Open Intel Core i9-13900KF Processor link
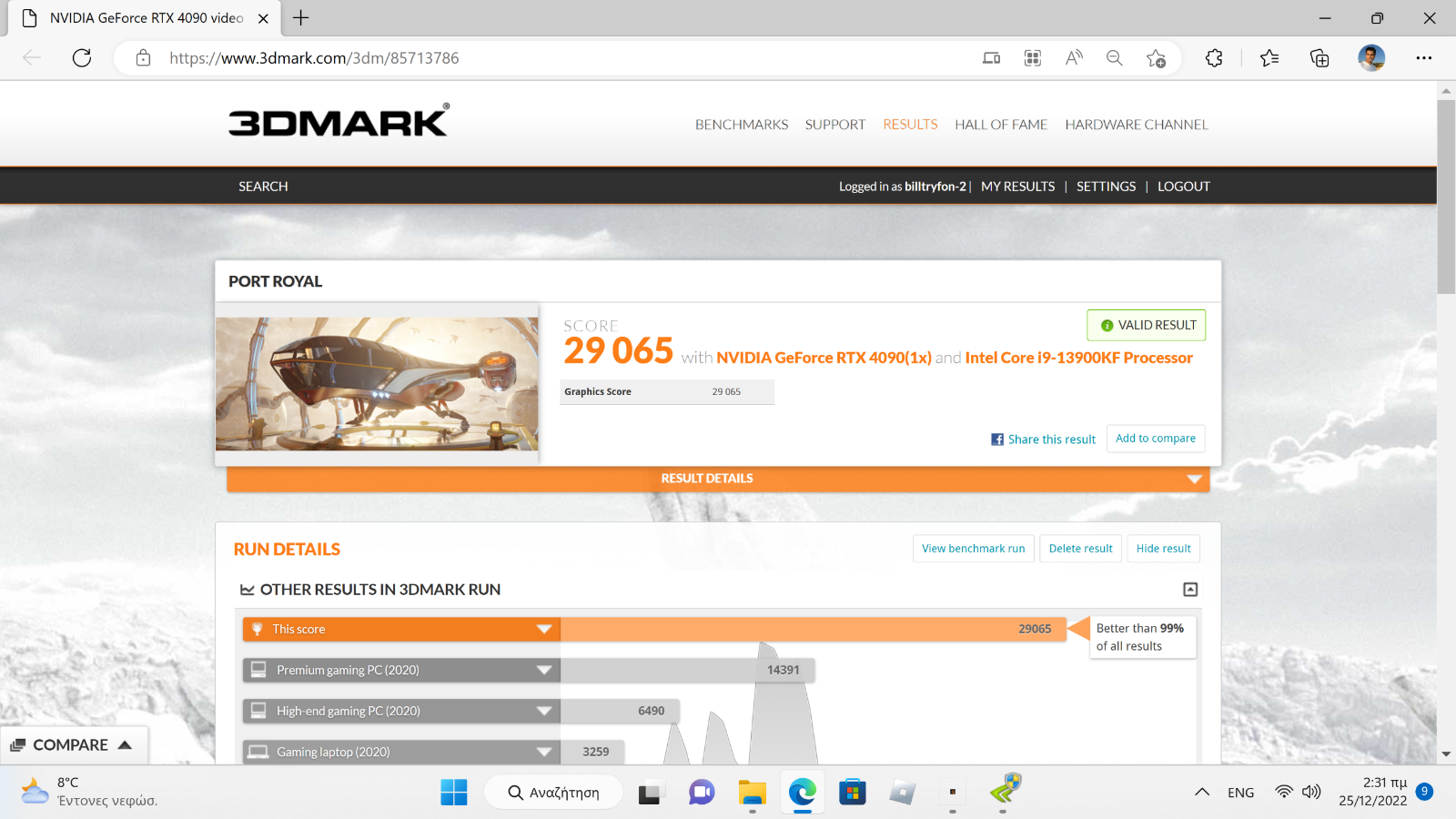The height and width of the screenshot is (819, 1456). (x=1078, y=358)
